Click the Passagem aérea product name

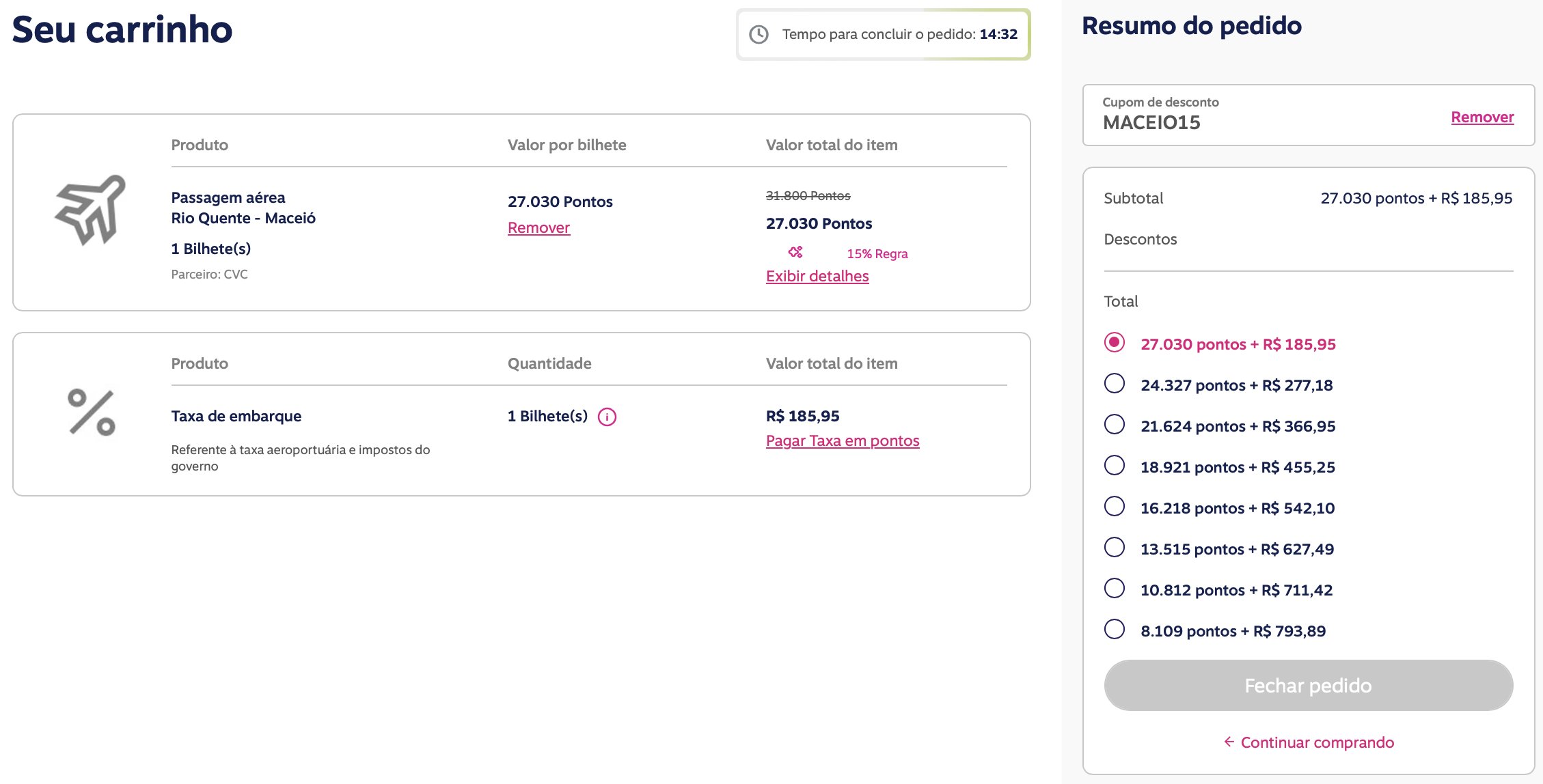coord(228,197)
